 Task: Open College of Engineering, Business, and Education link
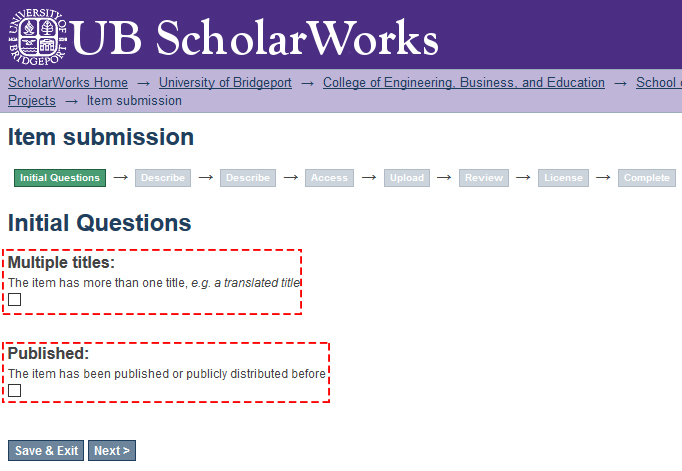pos(464,82)
